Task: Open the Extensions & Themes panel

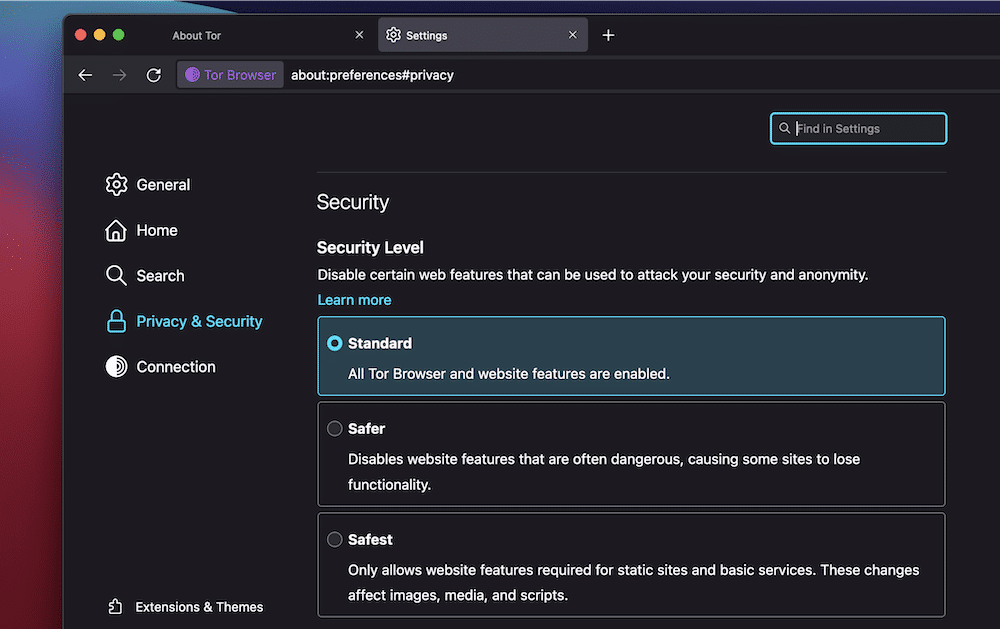Action: click(199, 607)
